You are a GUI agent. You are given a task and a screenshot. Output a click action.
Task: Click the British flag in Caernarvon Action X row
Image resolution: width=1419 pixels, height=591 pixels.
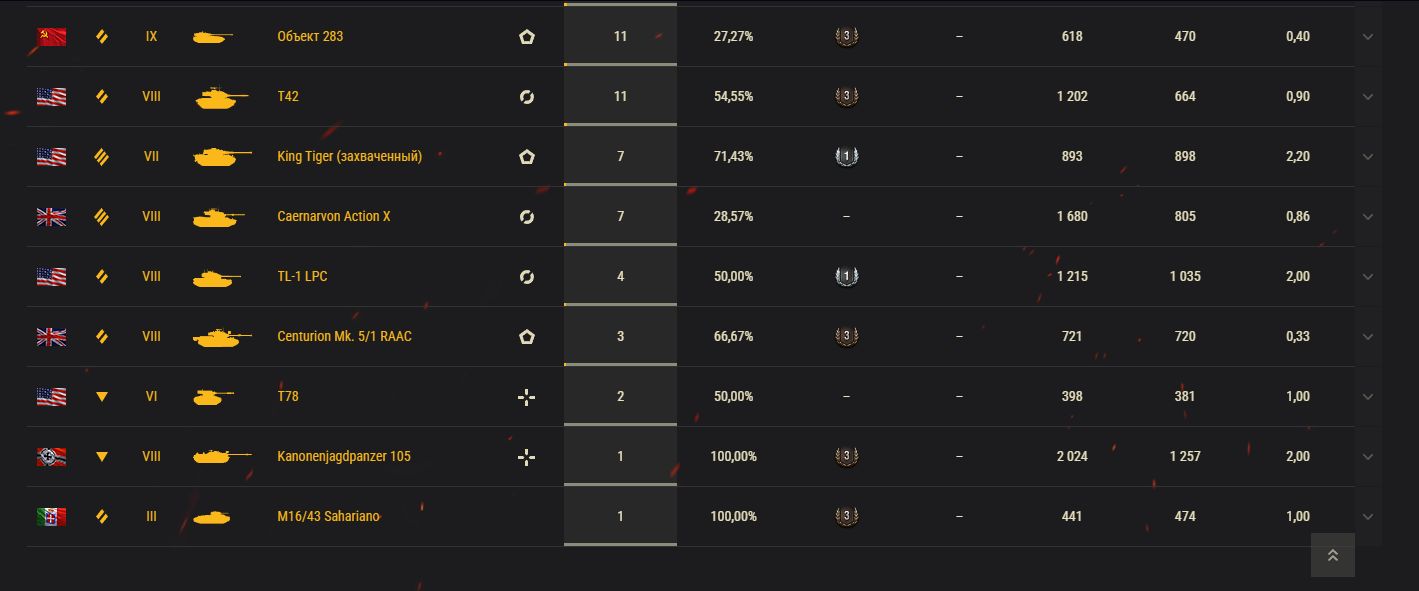point(51,217)
